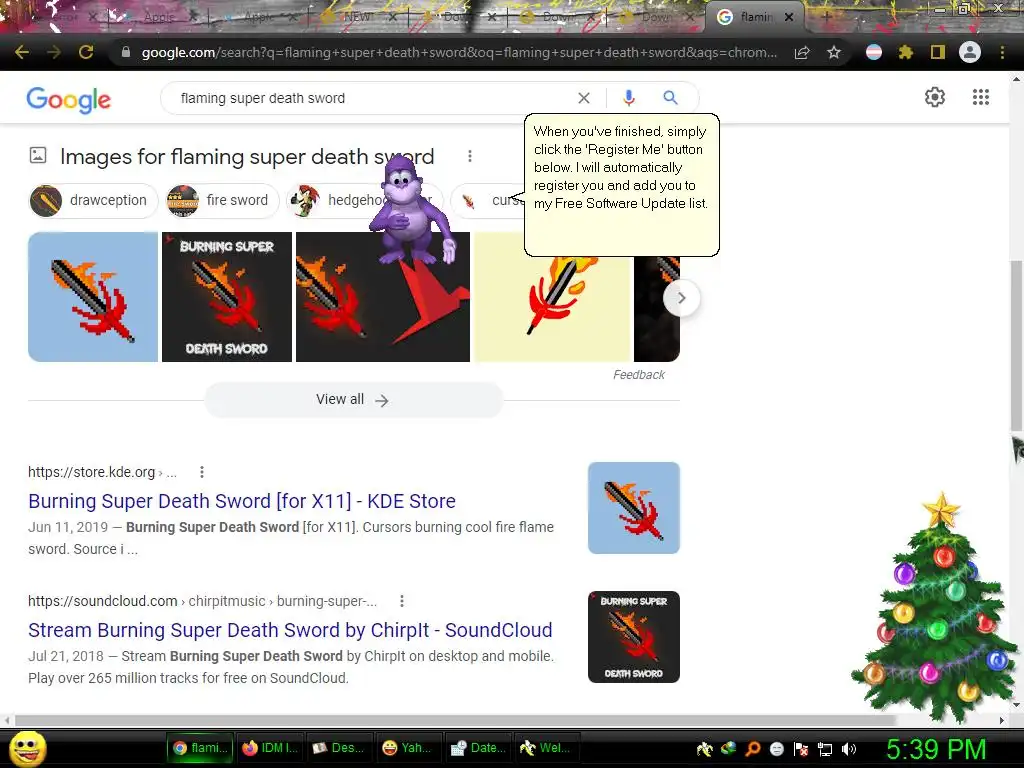Click the horizontal page scrollbar
The width and height of the screenshot is (1024, 768).
pos(455,720)
